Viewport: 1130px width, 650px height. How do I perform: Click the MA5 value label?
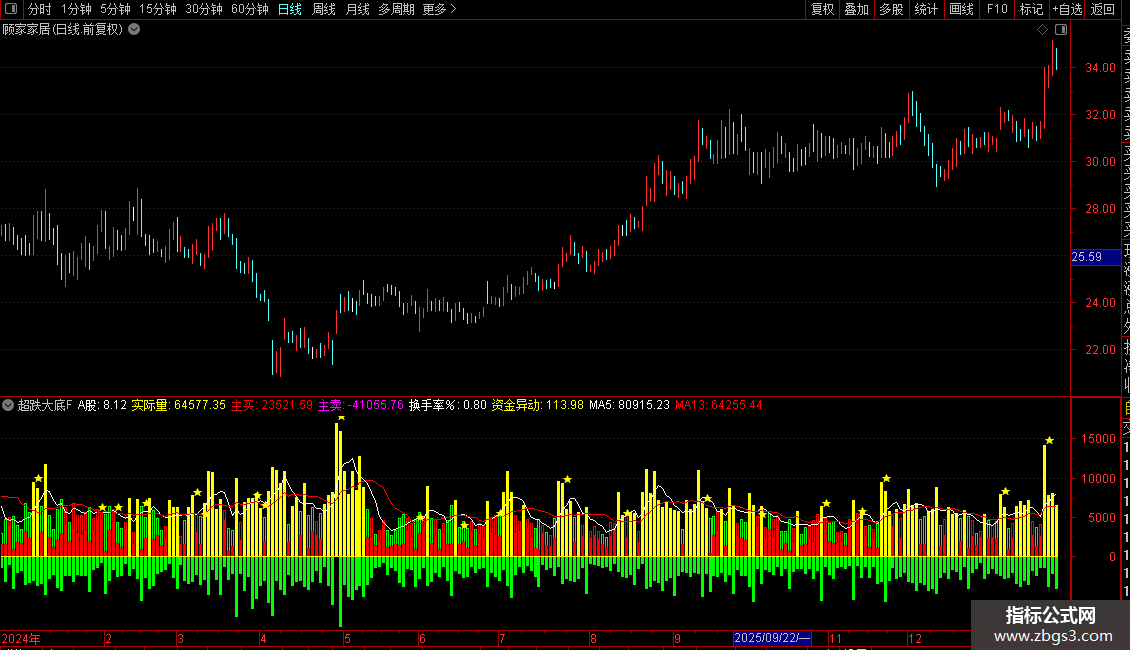click(x=629, y=405)
